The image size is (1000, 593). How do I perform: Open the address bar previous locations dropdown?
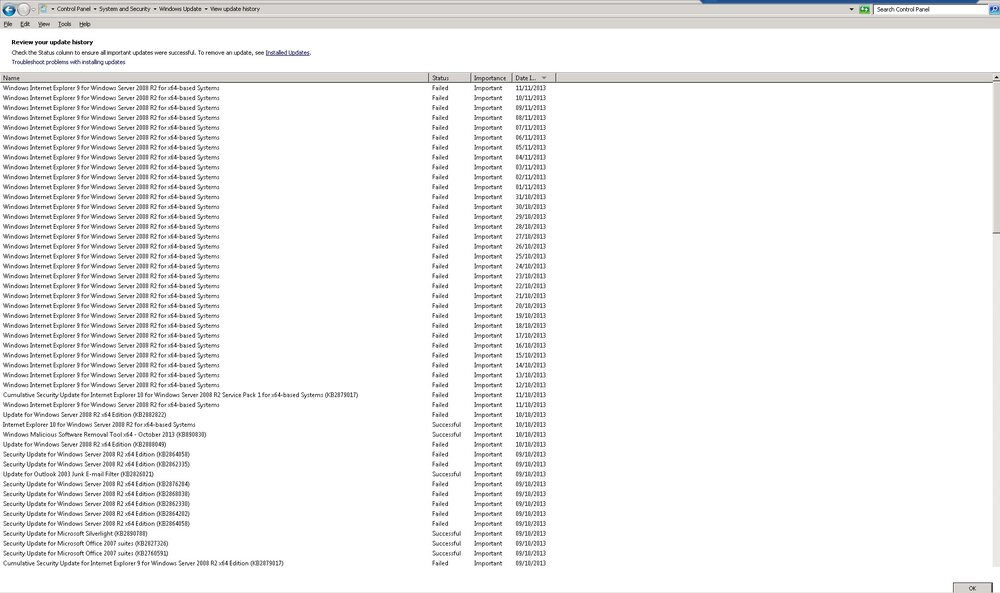click(x=851, y=9)
